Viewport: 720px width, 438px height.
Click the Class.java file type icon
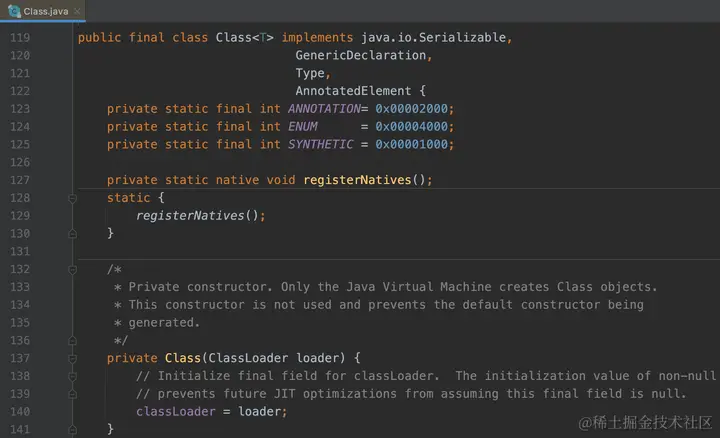tap(14, 11)
